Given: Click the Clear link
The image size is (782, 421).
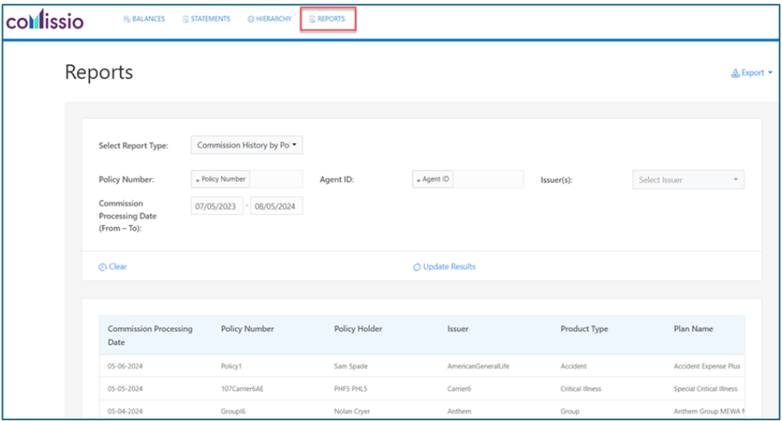Looking at the screenshot, I should click(x=113, y=267).
